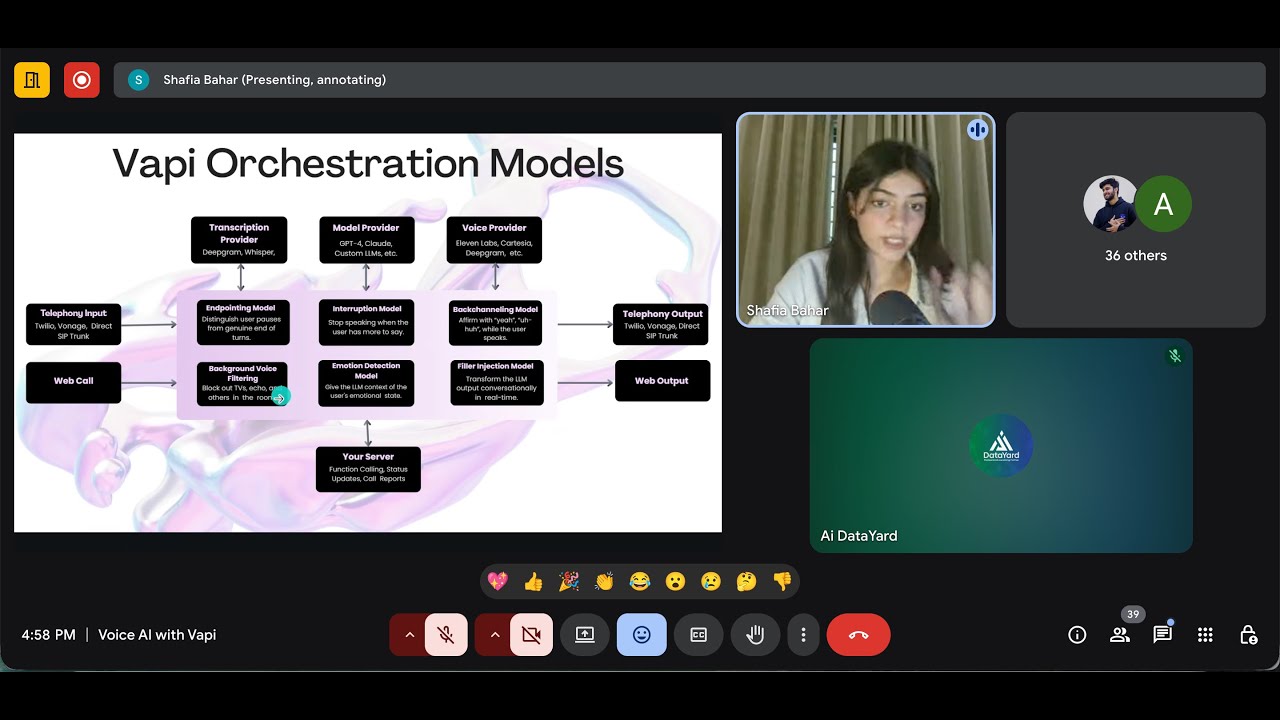
Task: Click the 'Voice AI with Vapi' meeting title
Action: tap(157, 635)
